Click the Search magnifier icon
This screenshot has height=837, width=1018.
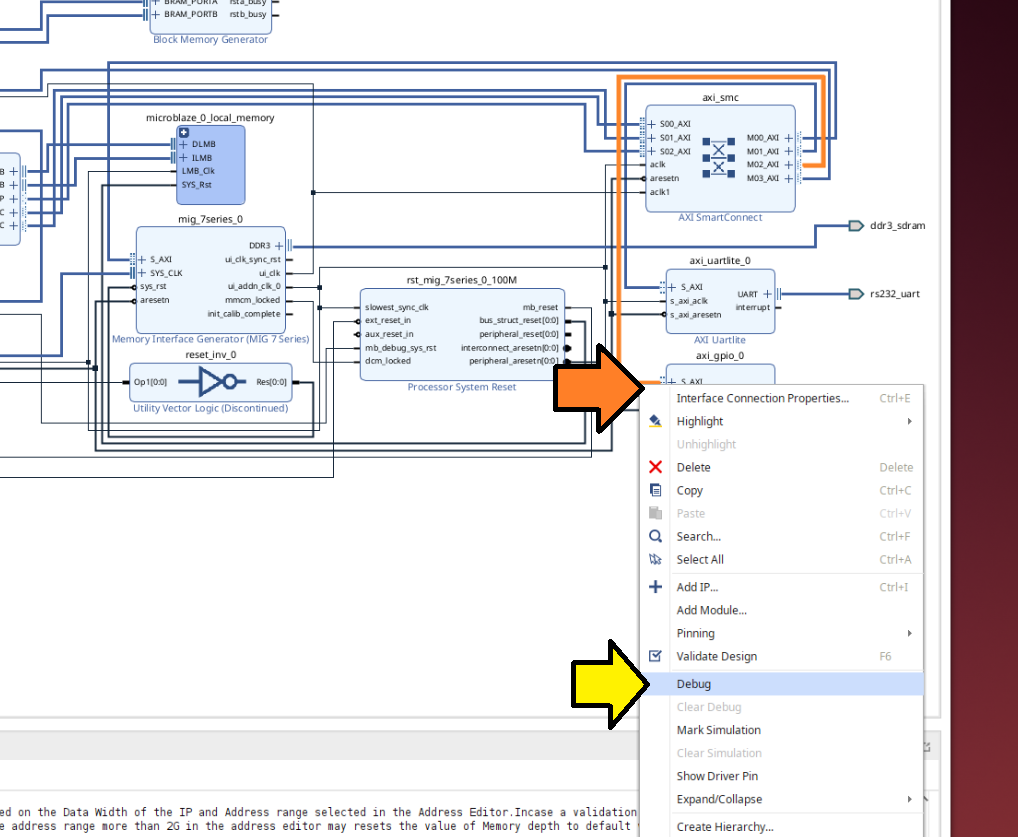tap(656, 536)
